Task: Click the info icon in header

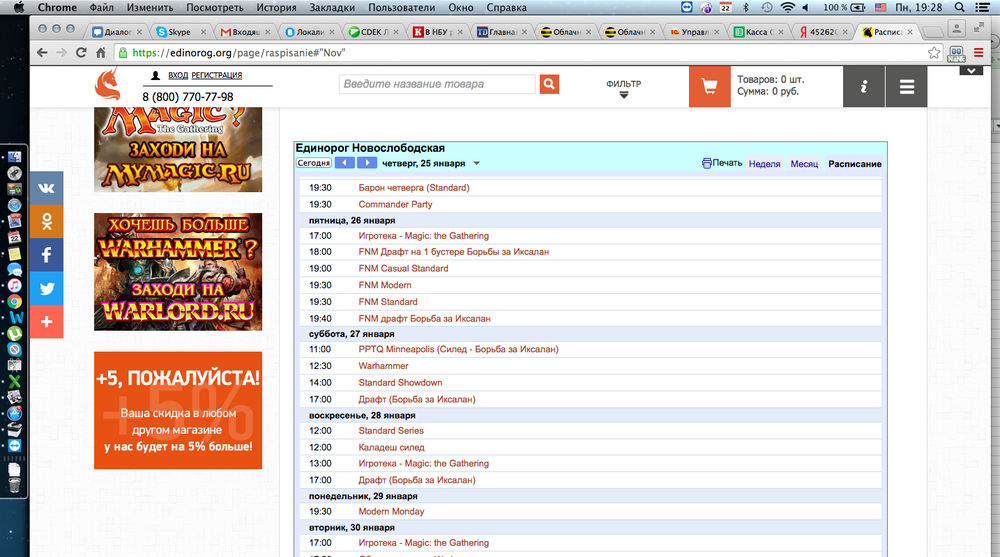Action: [864, 87]
